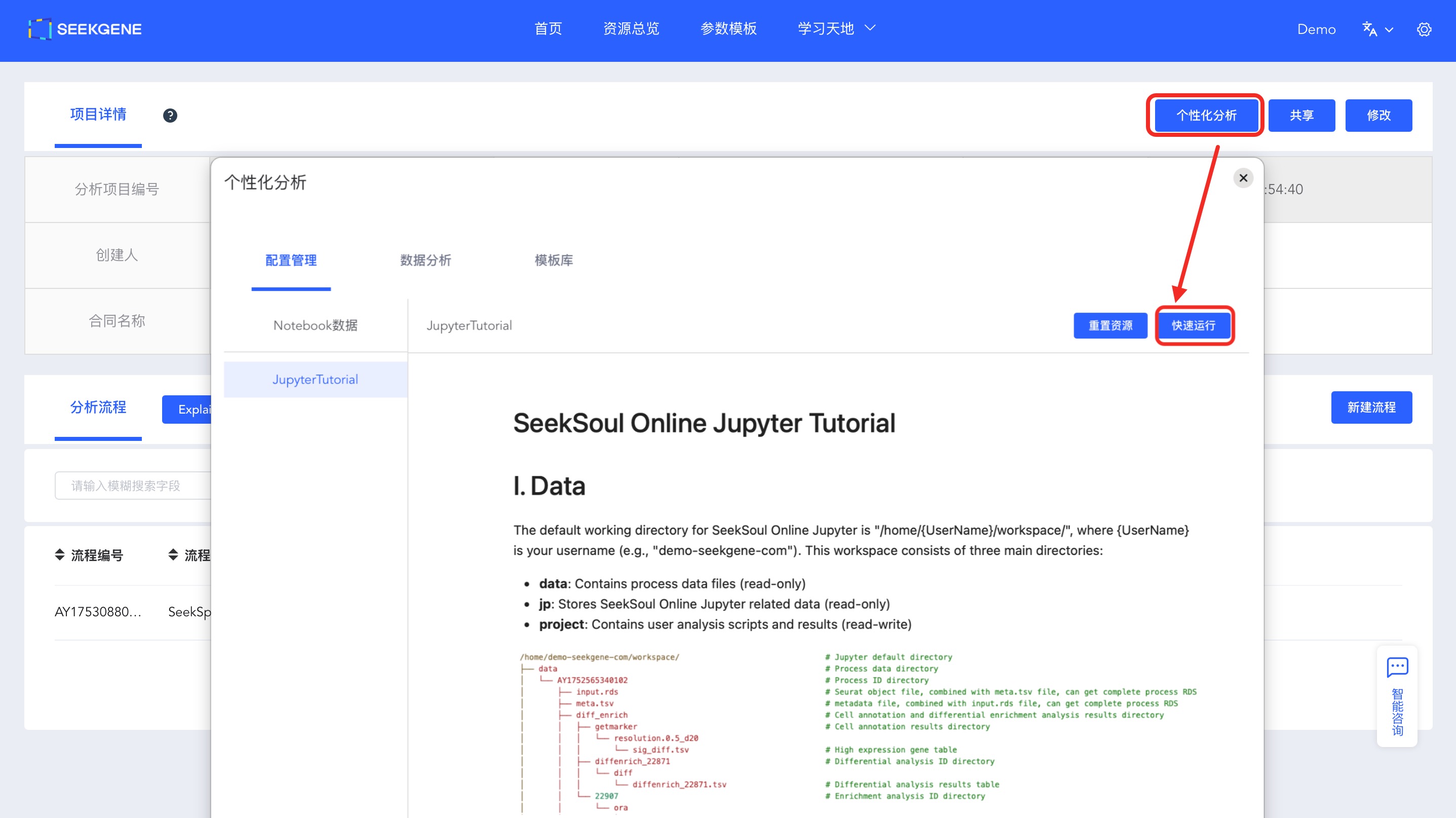This screenshot has height=818, width=1456.
Task: Sort using the second column's arrows
Action: 173,554
